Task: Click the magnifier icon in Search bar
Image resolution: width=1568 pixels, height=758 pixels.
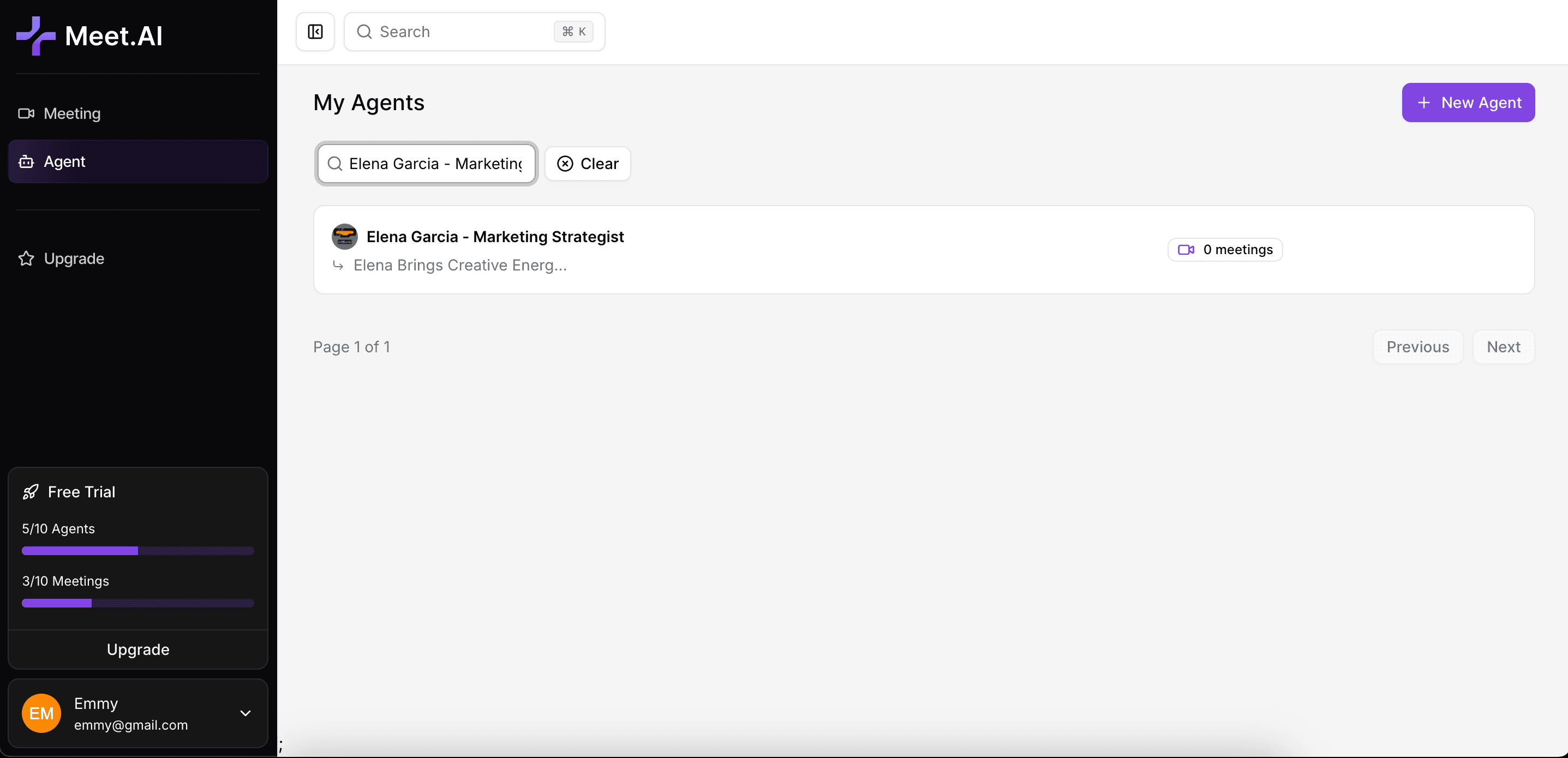Action: 364,32
